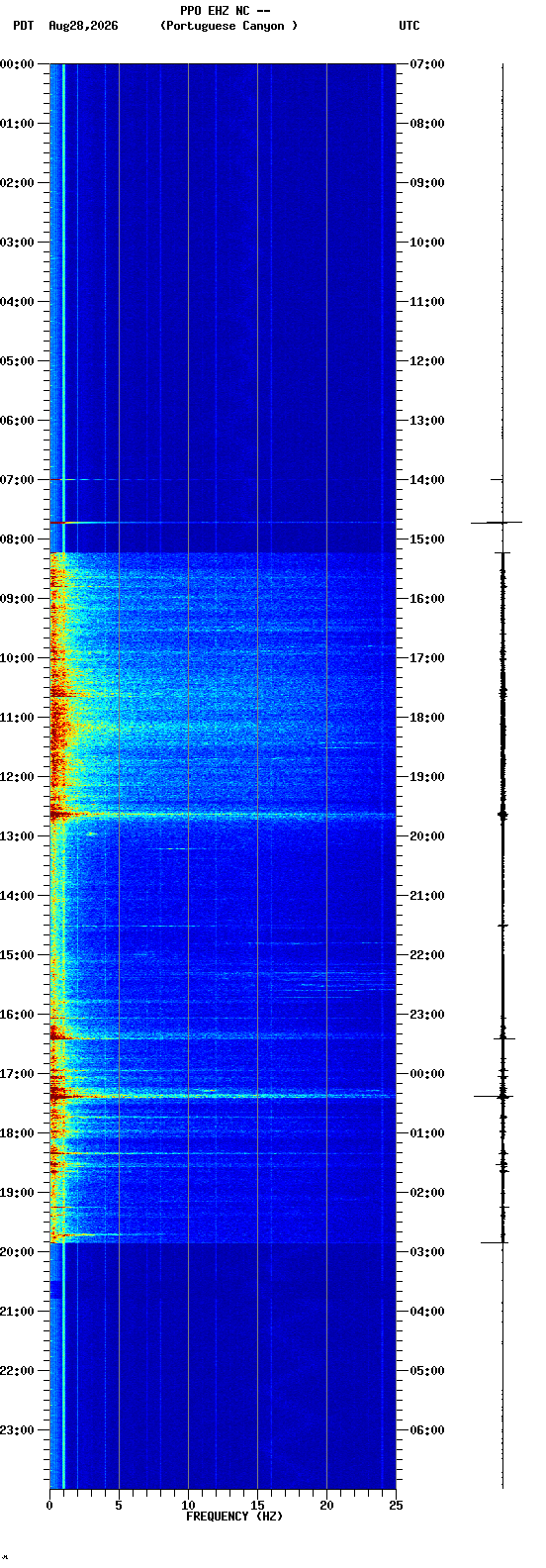Click the UTC '19:00' time label
Screen dimensions: 546x1568
point(427,777)
